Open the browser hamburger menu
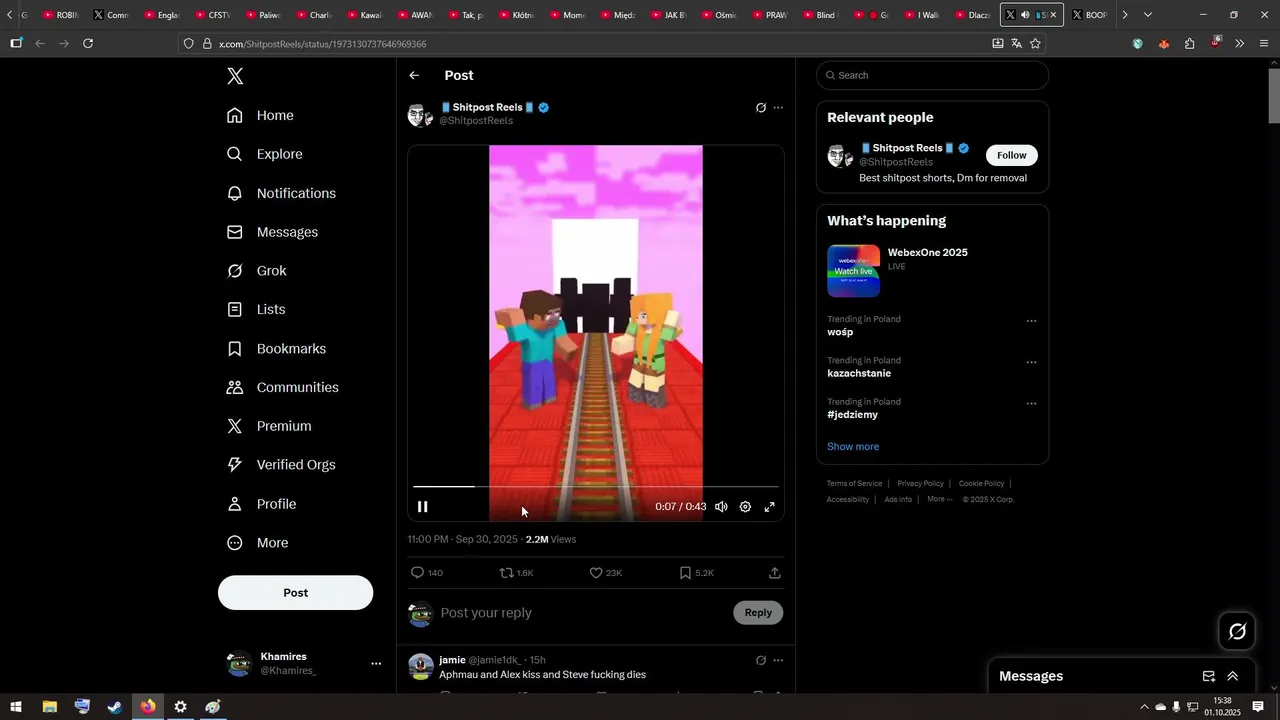Image resolution: width=1280 pixels, height=720 pixels. point(1264,44)
